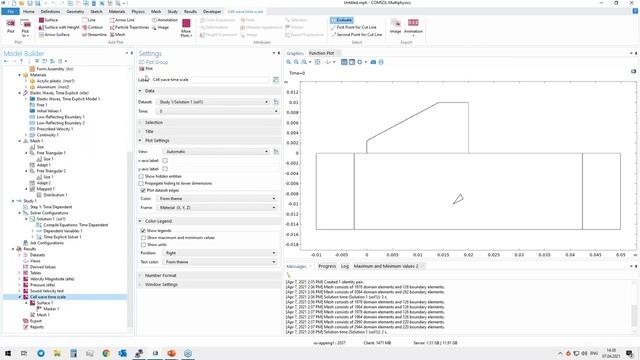This screenshot has height=360, width=640.
Task: Click the Windows Start button
Action: (x=8, y=353)
